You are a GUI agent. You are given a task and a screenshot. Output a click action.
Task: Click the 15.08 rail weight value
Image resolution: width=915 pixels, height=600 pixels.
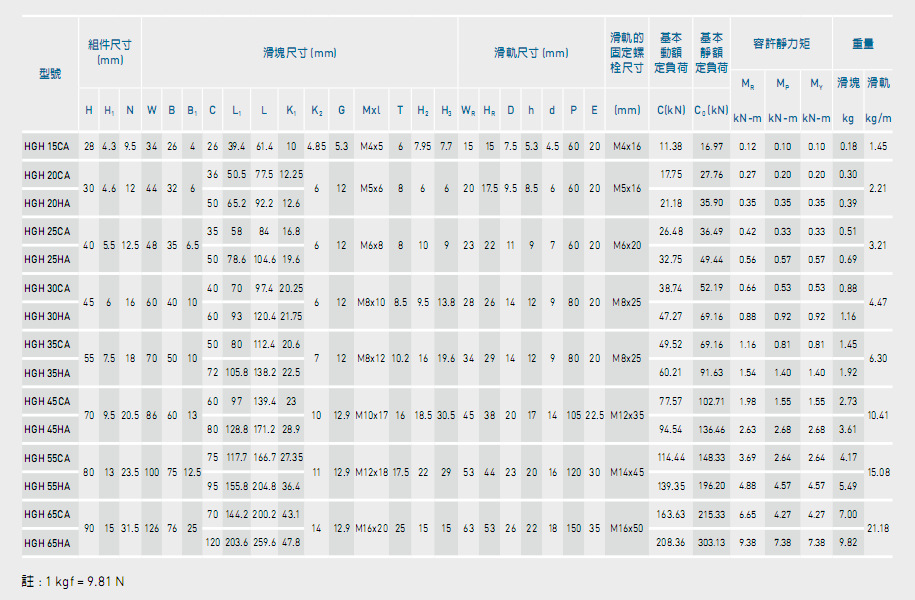pyautogui.click(x=879, y=471)
